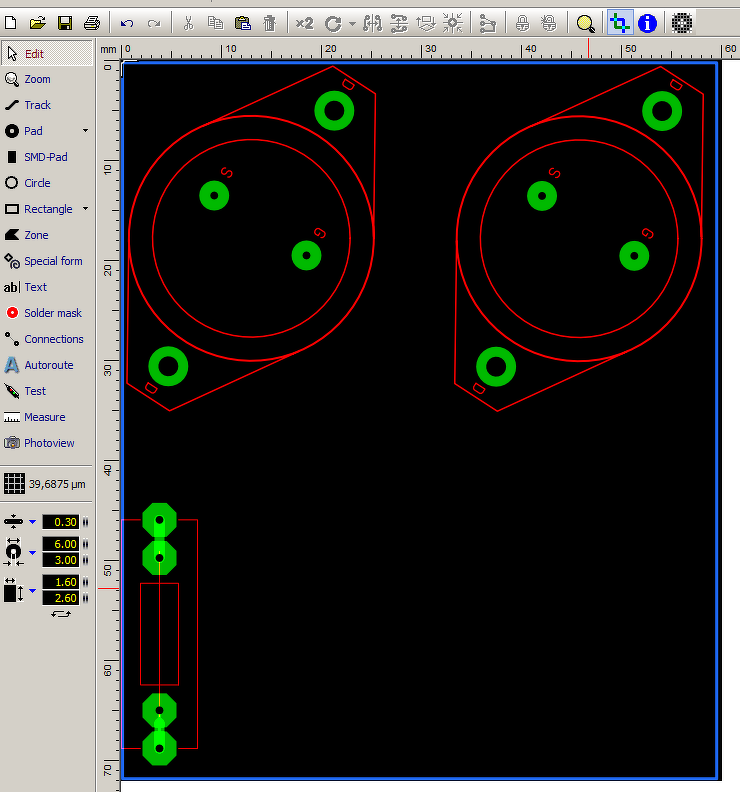
Task: Swap SMD pad width and height
Action: (x=61, y=614)
